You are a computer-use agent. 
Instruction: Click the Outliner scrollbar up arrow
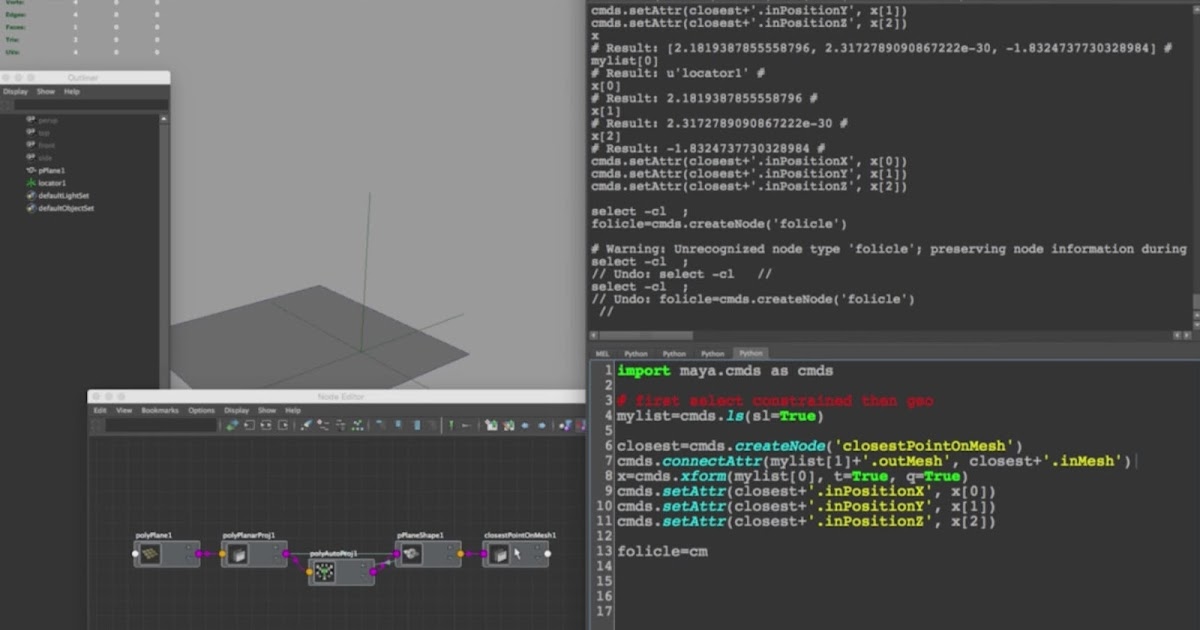(164, 119)
